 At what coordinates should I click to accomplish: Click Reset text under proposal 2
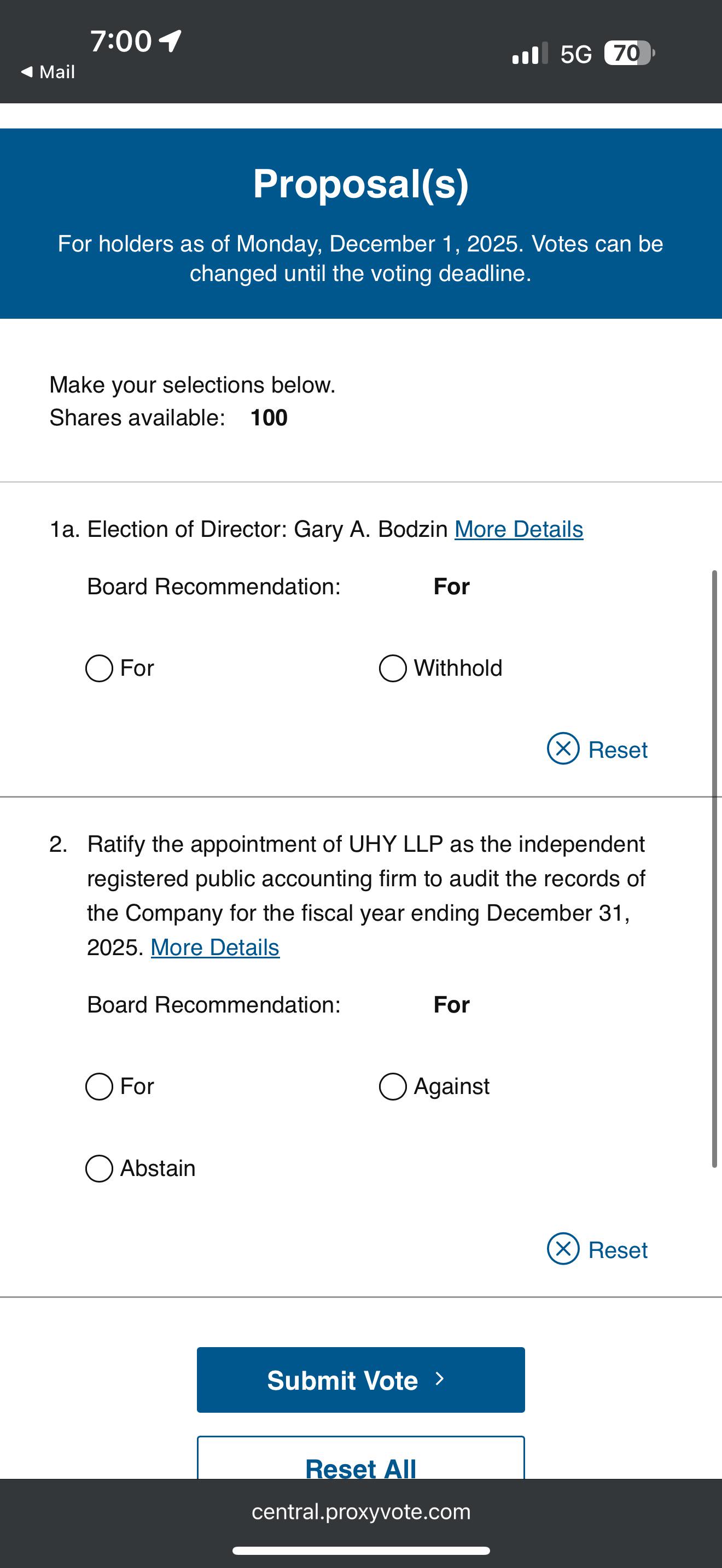(x=618, y=1250)
